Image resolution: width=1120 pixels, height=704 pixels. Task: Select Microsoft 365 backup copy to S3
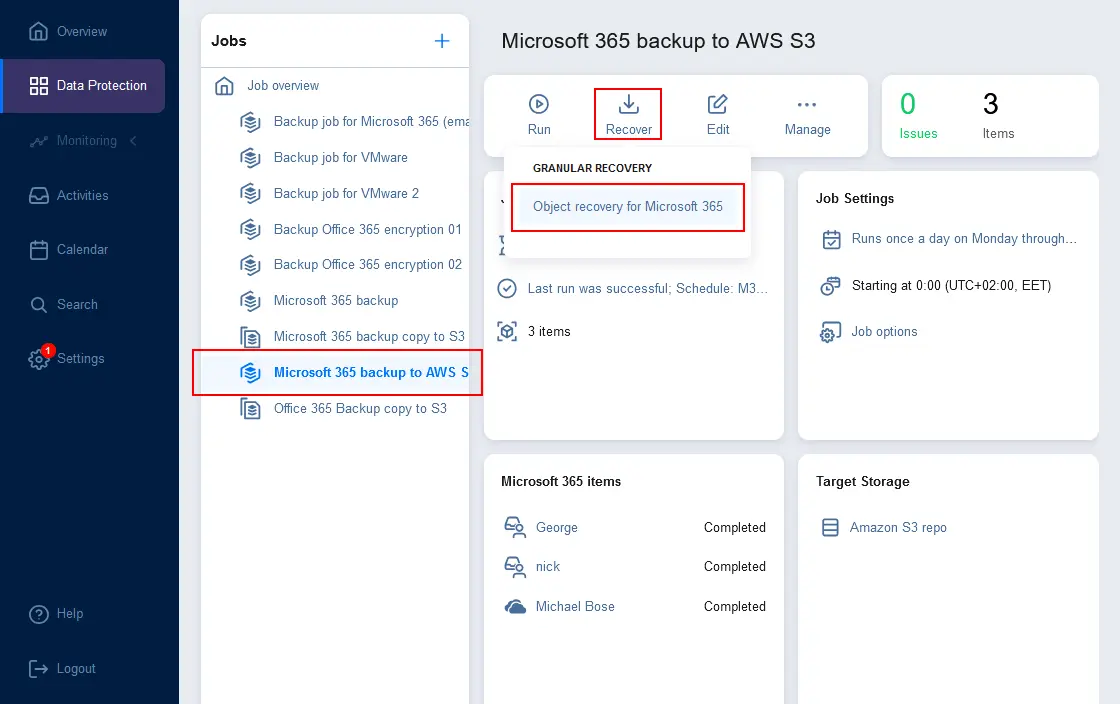[352, 336]
